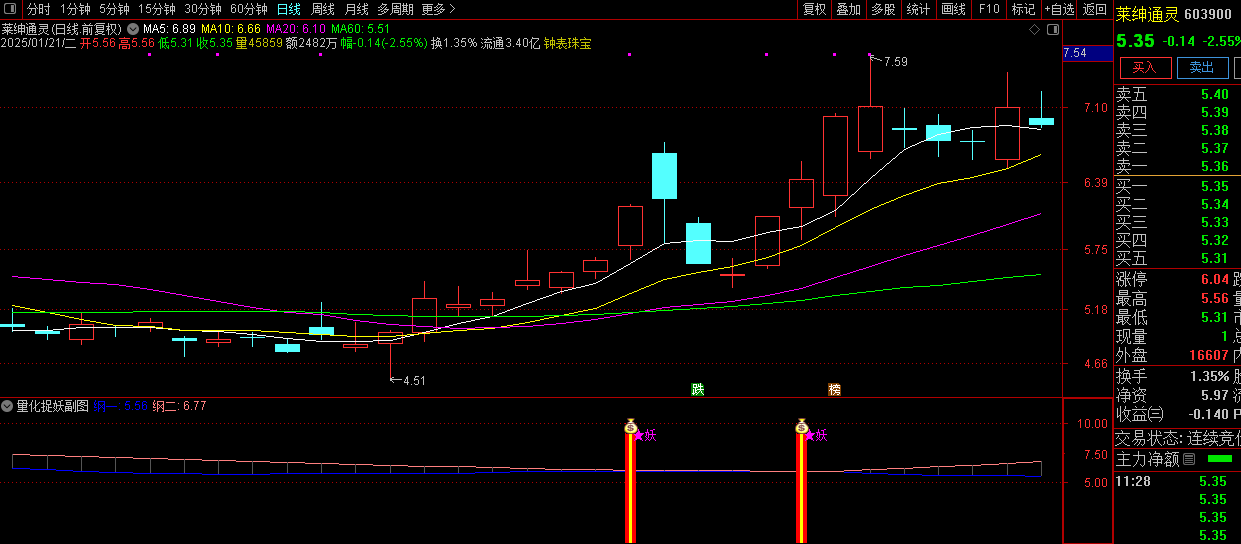
Task: Click the 买二 price 5.34
Action: [1214, 204]
